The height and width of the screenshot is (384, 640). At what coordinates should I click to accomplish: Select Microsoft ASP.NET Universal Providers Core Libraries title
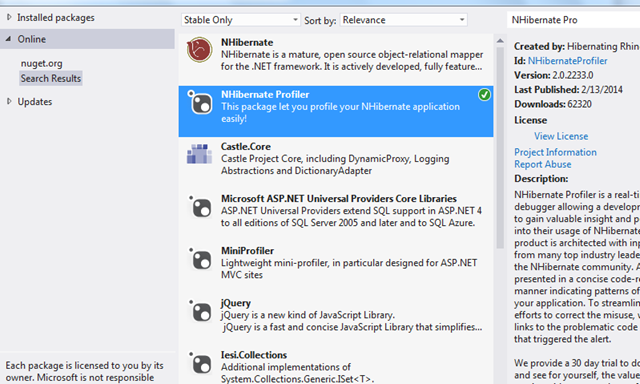[339, 198]
